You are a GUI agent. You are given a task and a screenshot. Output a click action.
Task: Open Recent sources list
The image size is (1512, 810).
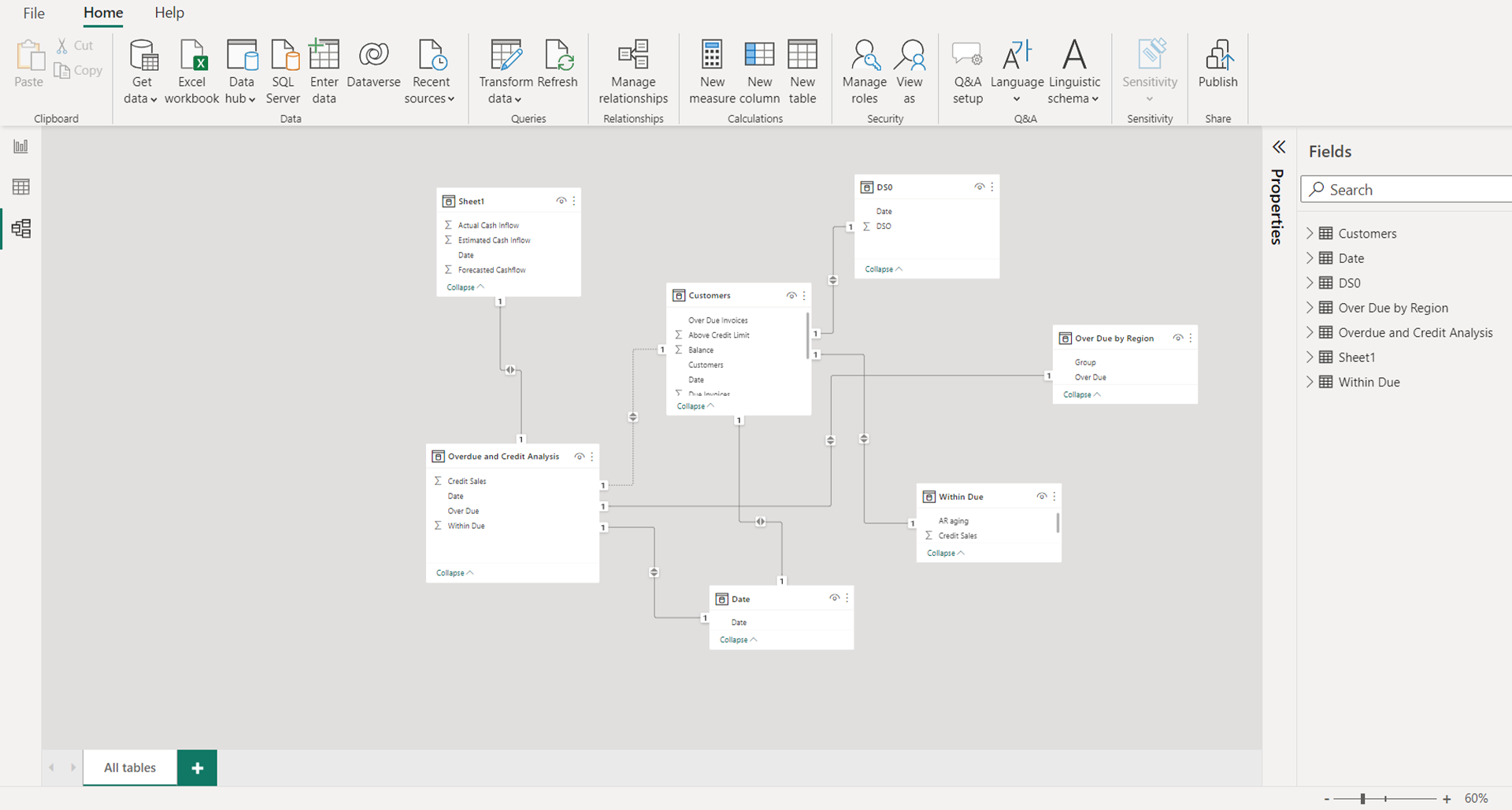pyautogui.click(x=430, y=72)
